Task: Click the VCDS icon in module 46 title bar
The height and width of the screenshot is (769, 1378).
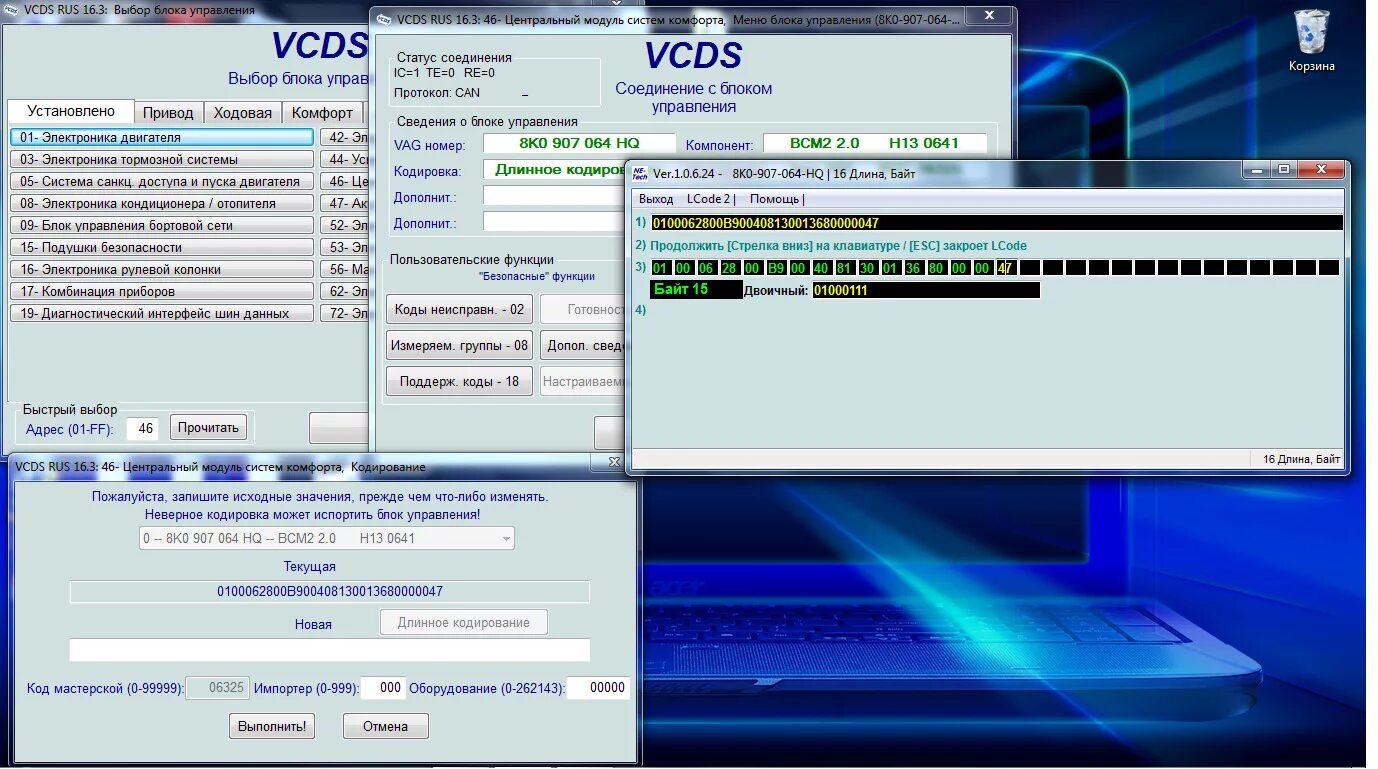Action: coord(383,19)
